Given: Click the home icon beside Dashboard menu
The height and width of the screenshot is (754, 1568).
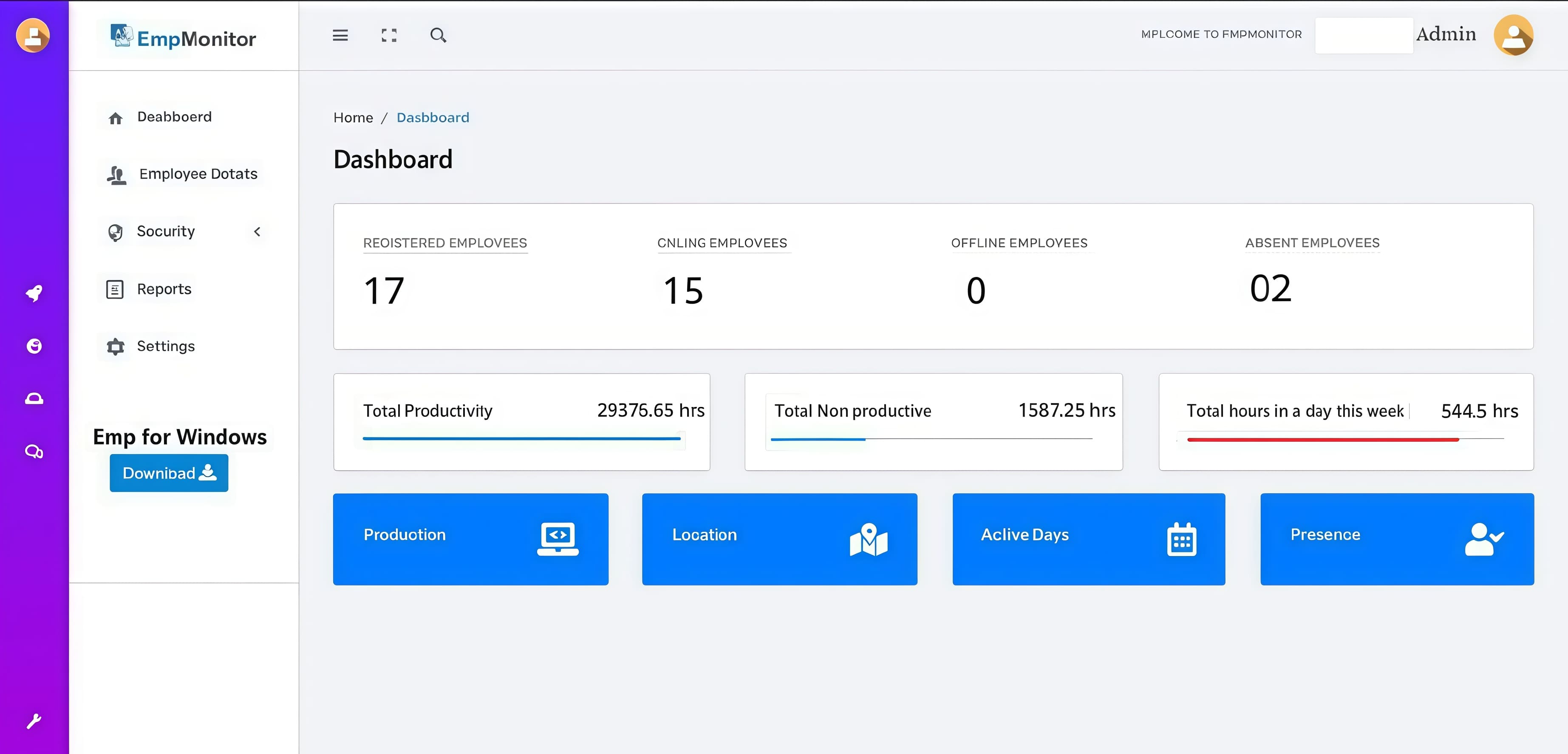Looking at the screenshot, I should tap(116, 118).
